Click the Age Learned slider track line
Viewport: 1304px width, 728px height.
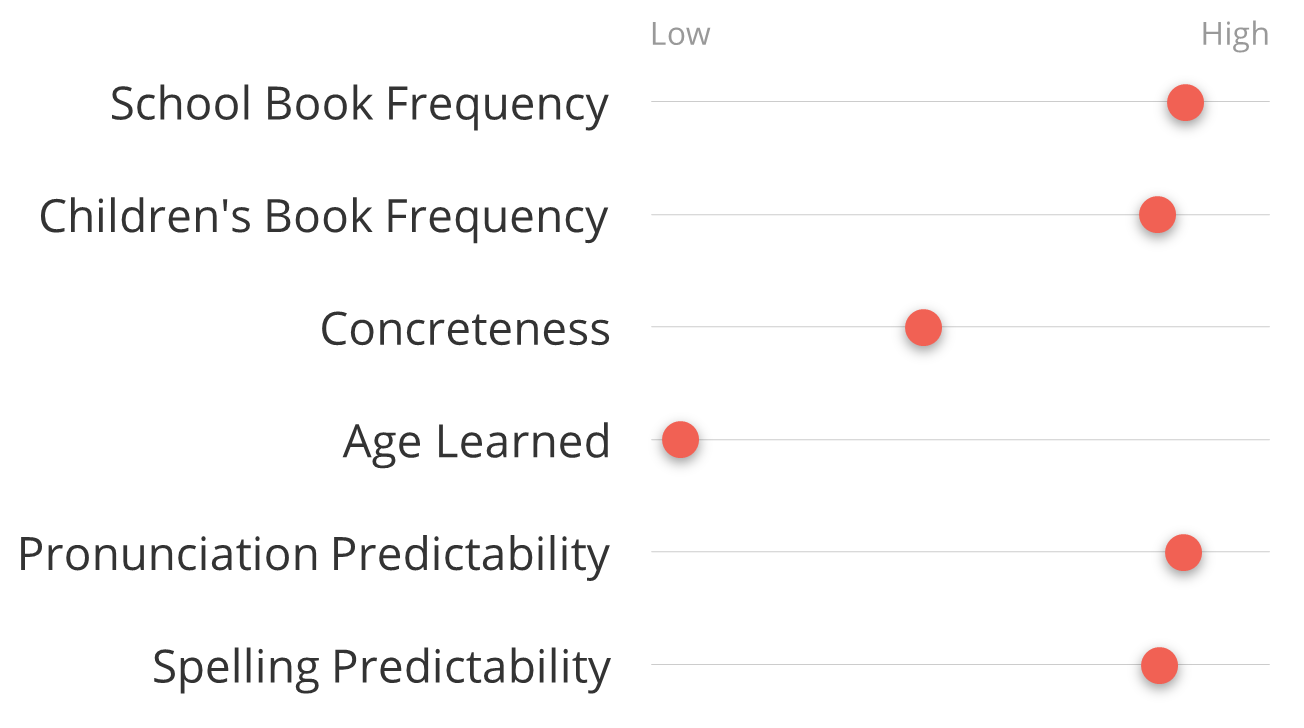click(960, 440)
